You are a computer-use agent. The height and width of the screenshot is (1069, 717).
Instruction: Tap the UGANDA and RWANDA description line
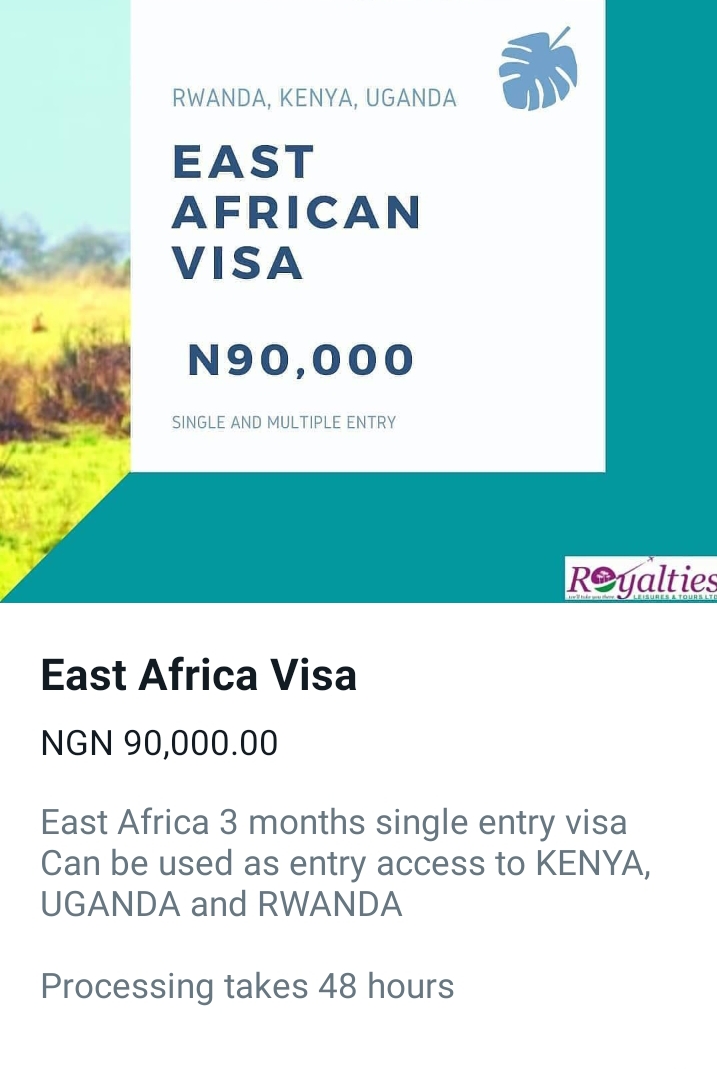[x=222, y=905]
